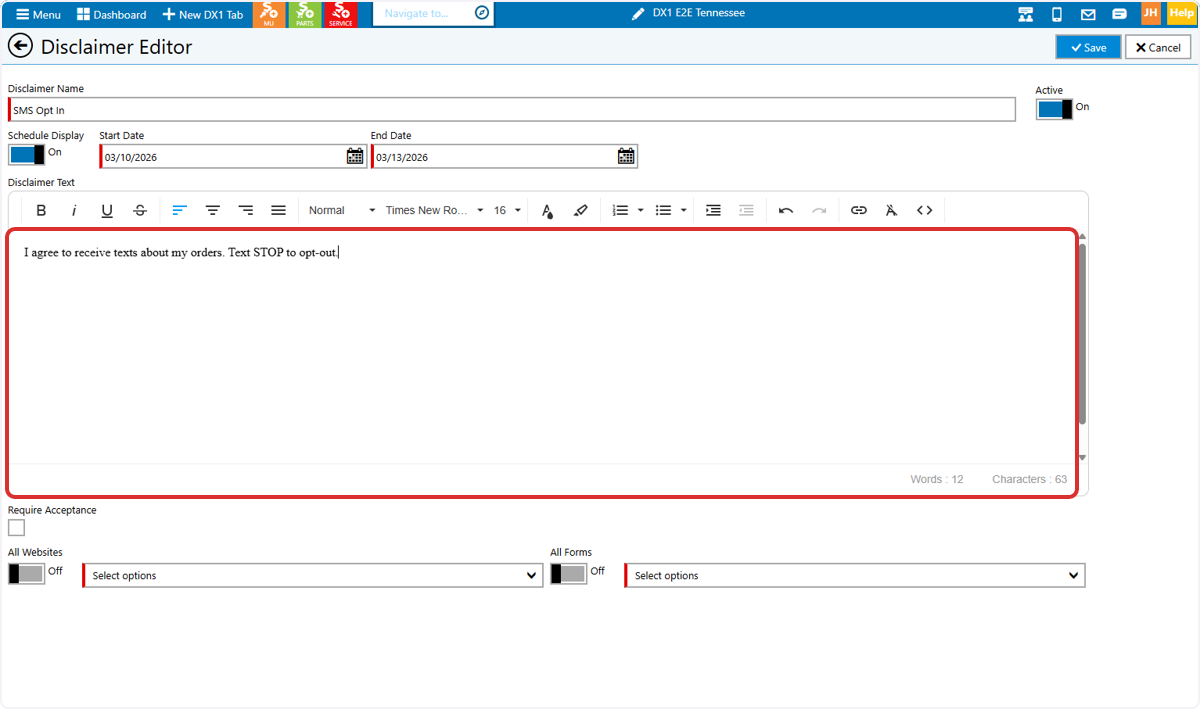Open the Normal paragraph format dropdown

click(341, 210)
